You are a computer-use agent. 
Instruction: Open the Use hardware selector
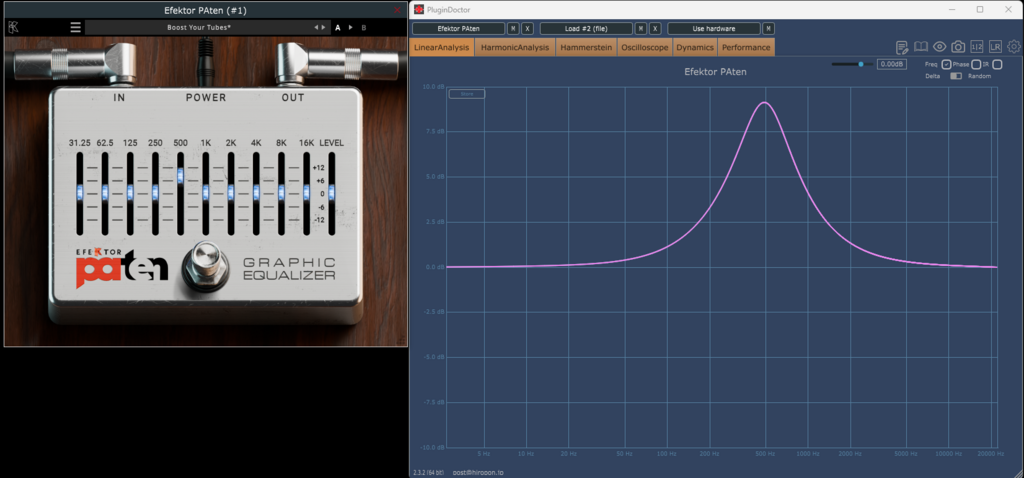[x=714, y=29]
